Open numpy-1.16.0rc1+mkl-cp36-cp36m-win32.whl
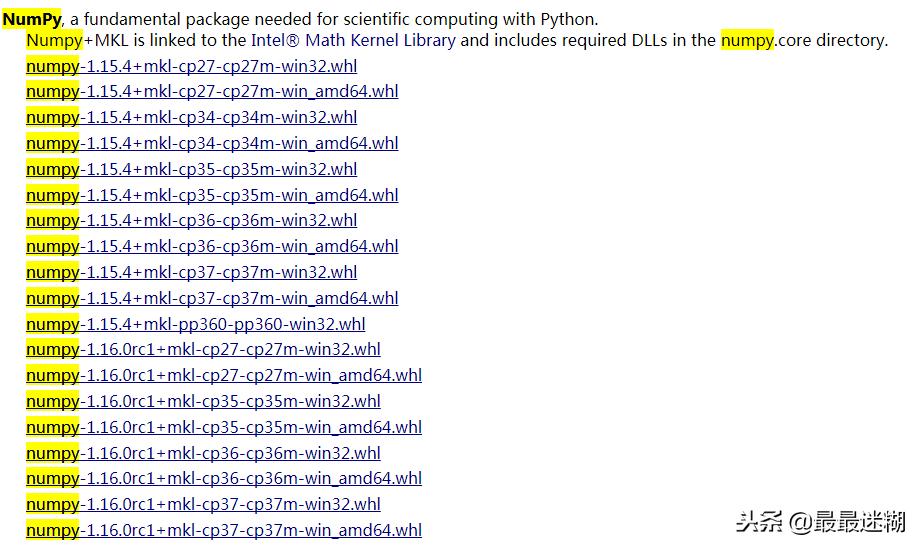The width and height of the screenshot is (922, 549). [x=203, y=453]
